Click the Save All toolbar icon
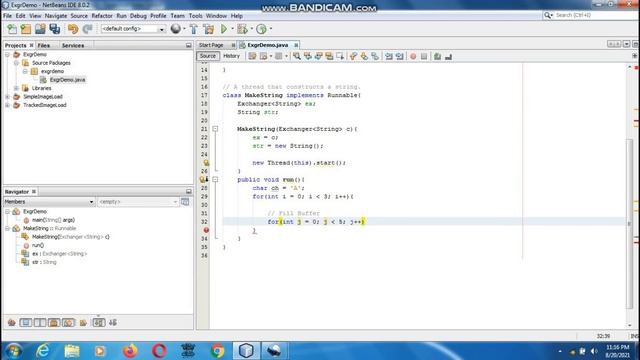Image resolution: width=640 pixels, height=360 pixels. pyautogui.click(x=54, y=29)
